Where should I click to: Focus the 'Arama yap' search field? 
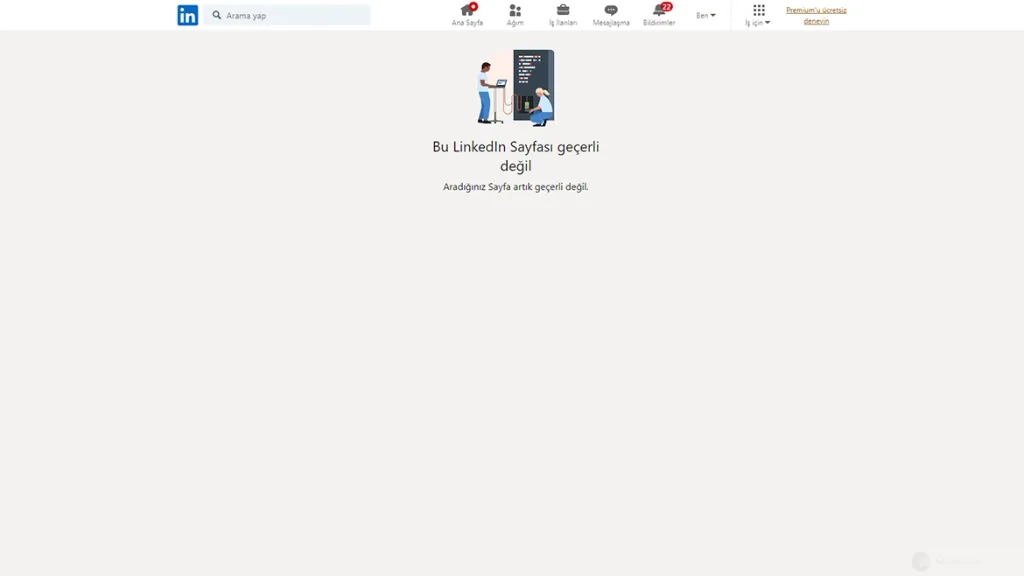(287, 15)
